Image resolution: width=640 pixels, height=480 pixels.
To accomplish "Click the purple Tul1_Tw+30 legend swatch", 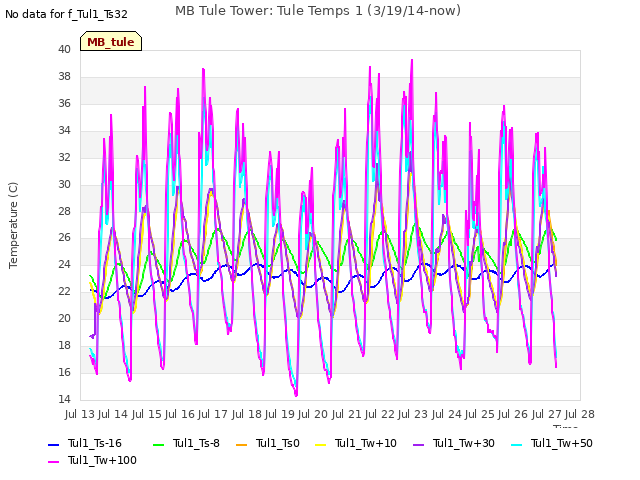I will click(419, 444).
